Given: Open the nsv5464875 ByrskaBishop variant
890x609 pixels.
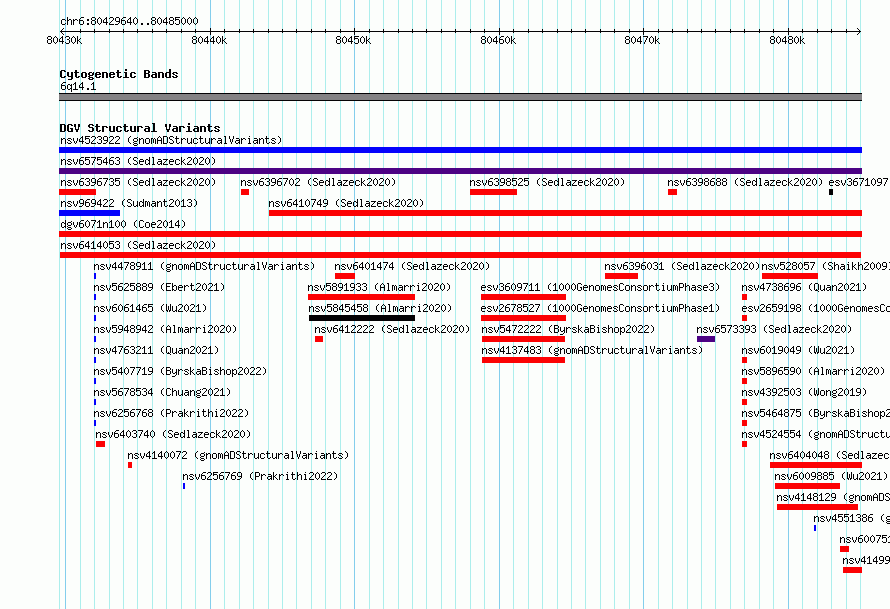Looking at the screenshot, I should click(x=816, y=413).
